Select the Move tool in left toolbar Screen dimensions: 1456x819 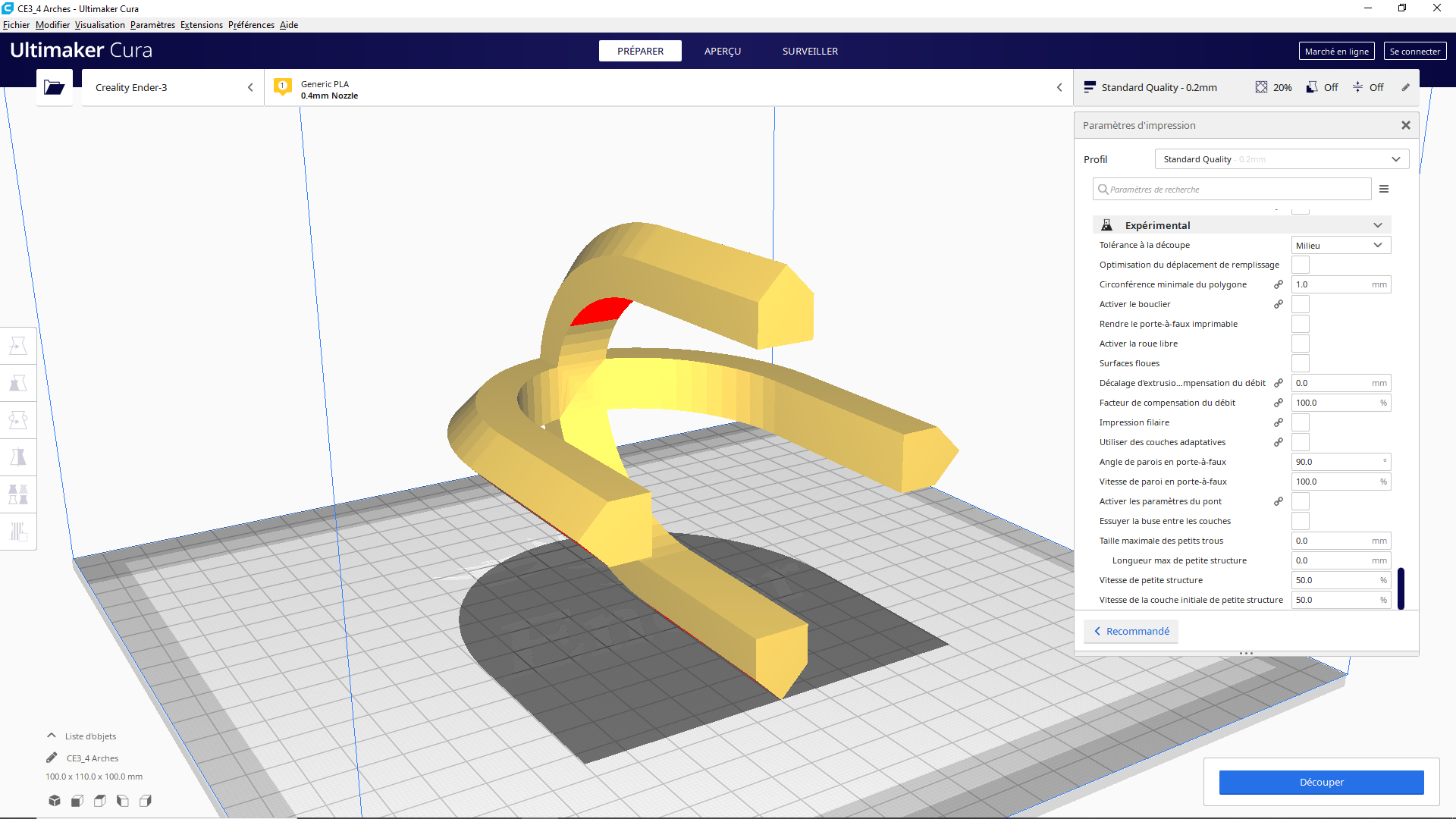18,346
